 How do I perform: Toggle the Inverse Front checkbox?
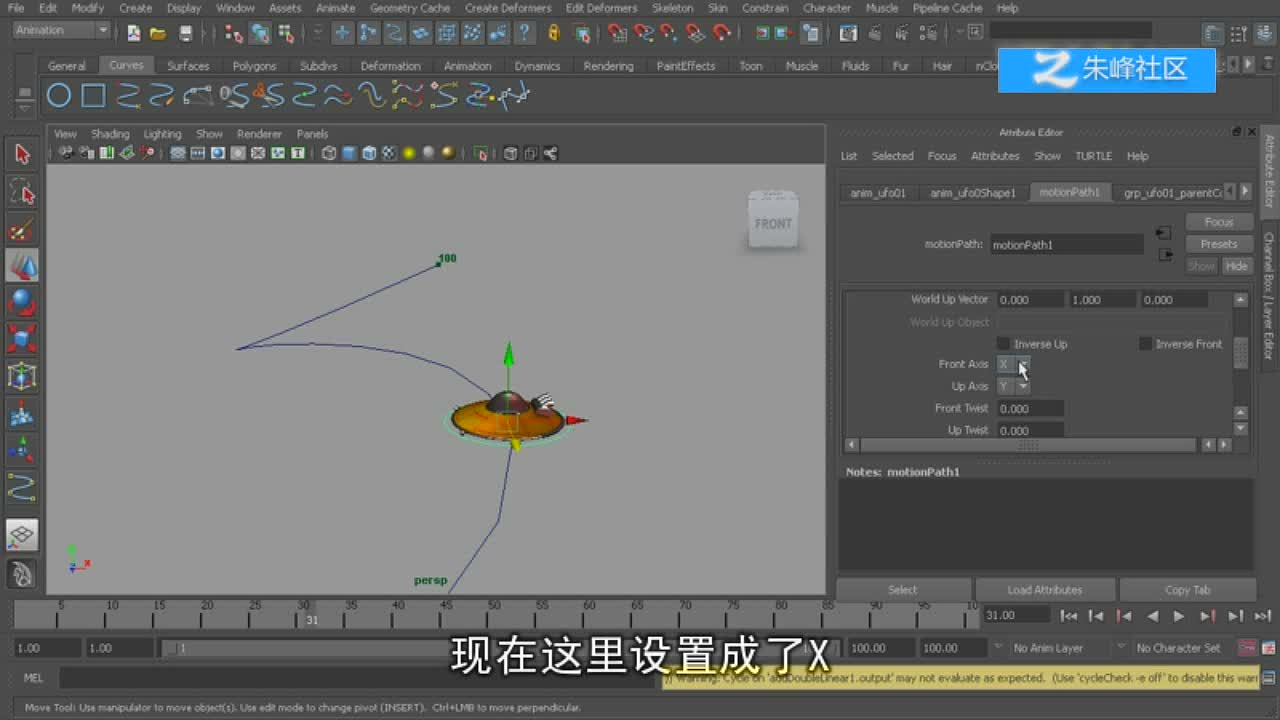pos(1145,344)
